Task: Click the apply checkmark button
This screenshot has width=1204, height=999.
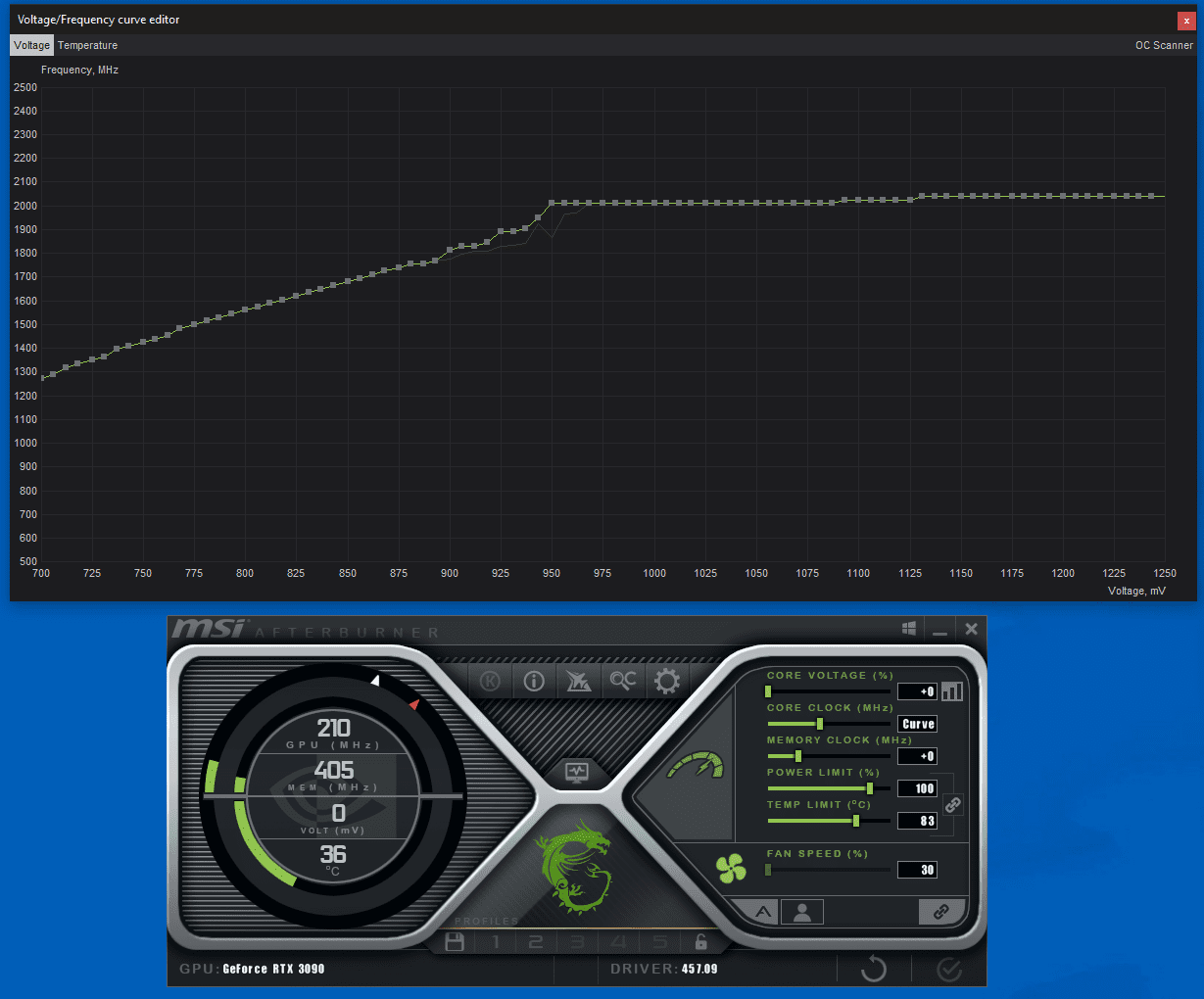Action: tap(949, 969)
